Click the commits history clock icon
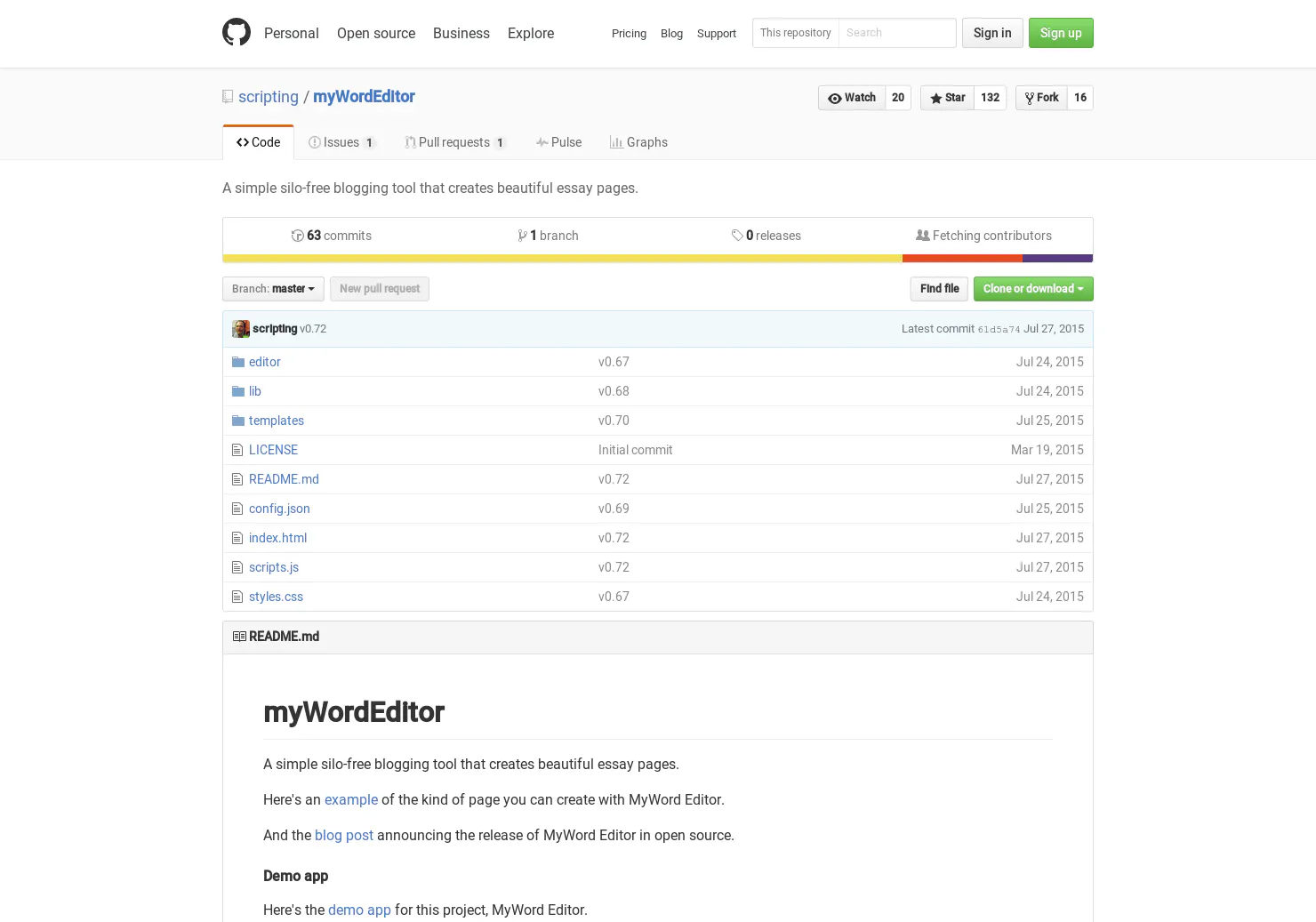This screenshot has width=1316, height=922. (x=297, y=236)
